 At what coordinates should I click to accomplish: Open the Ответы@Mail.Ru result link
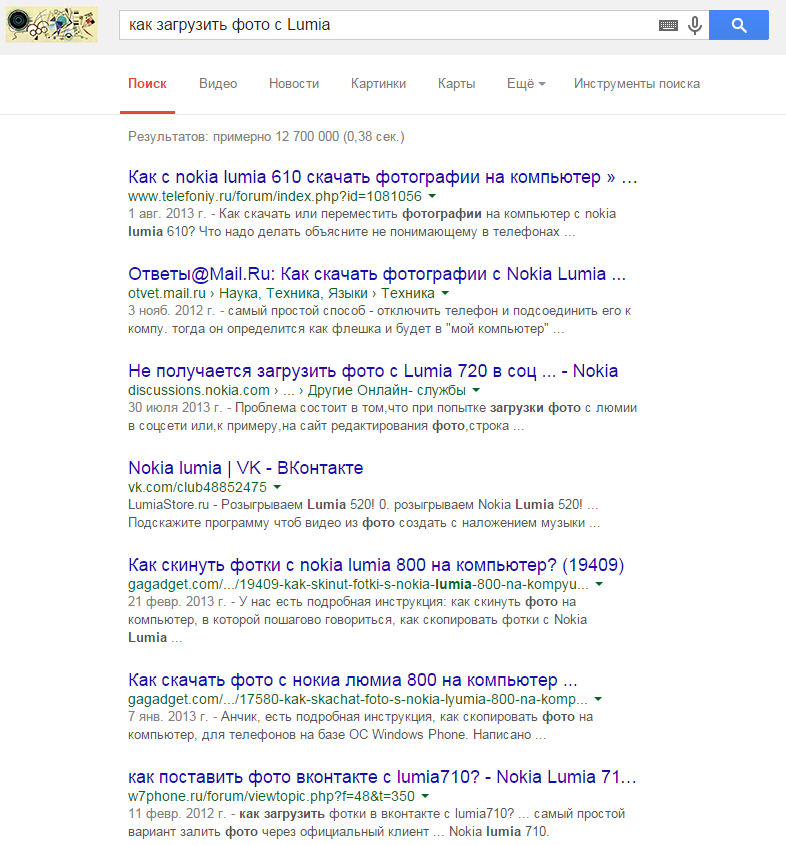coord(377,274)
